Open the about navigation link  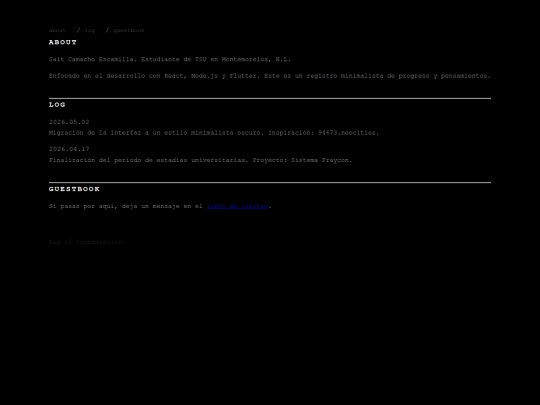click(x=57, y=30)
